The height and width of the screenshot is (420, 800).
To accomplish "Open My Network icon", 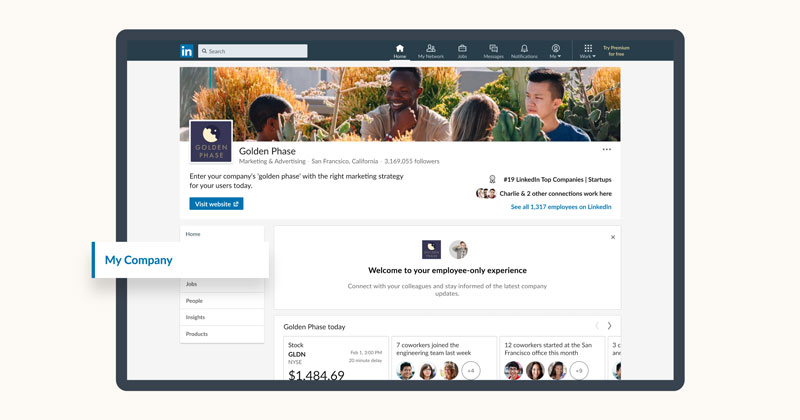I will pos(431,51).
